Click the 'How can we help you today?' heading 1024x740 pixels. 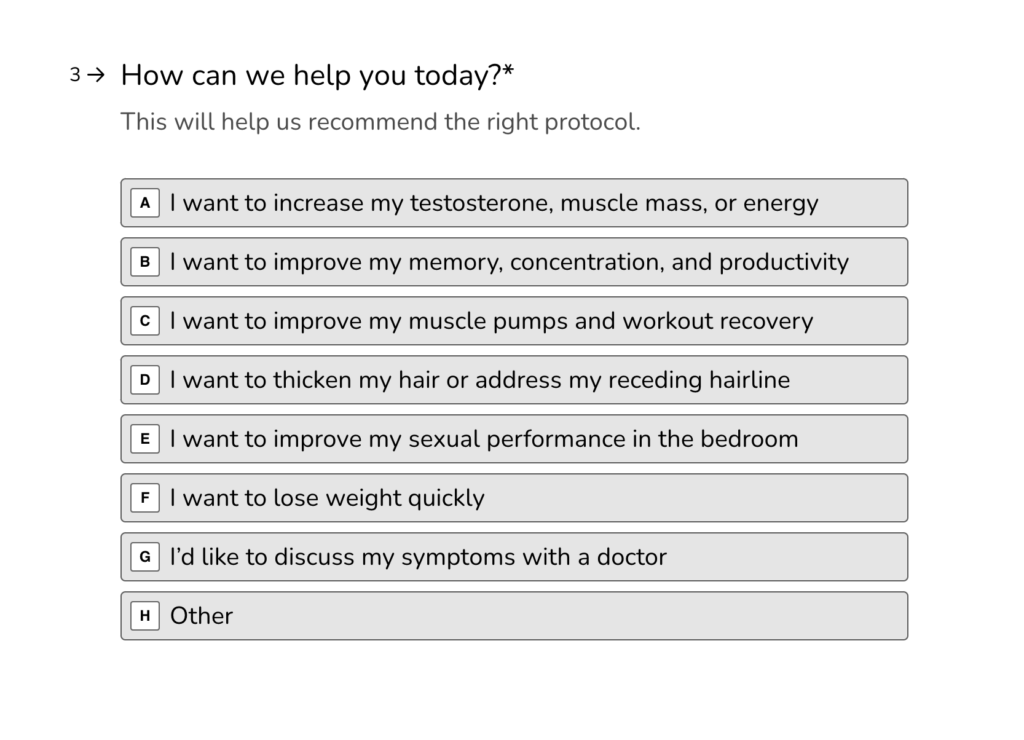[317, 75]
